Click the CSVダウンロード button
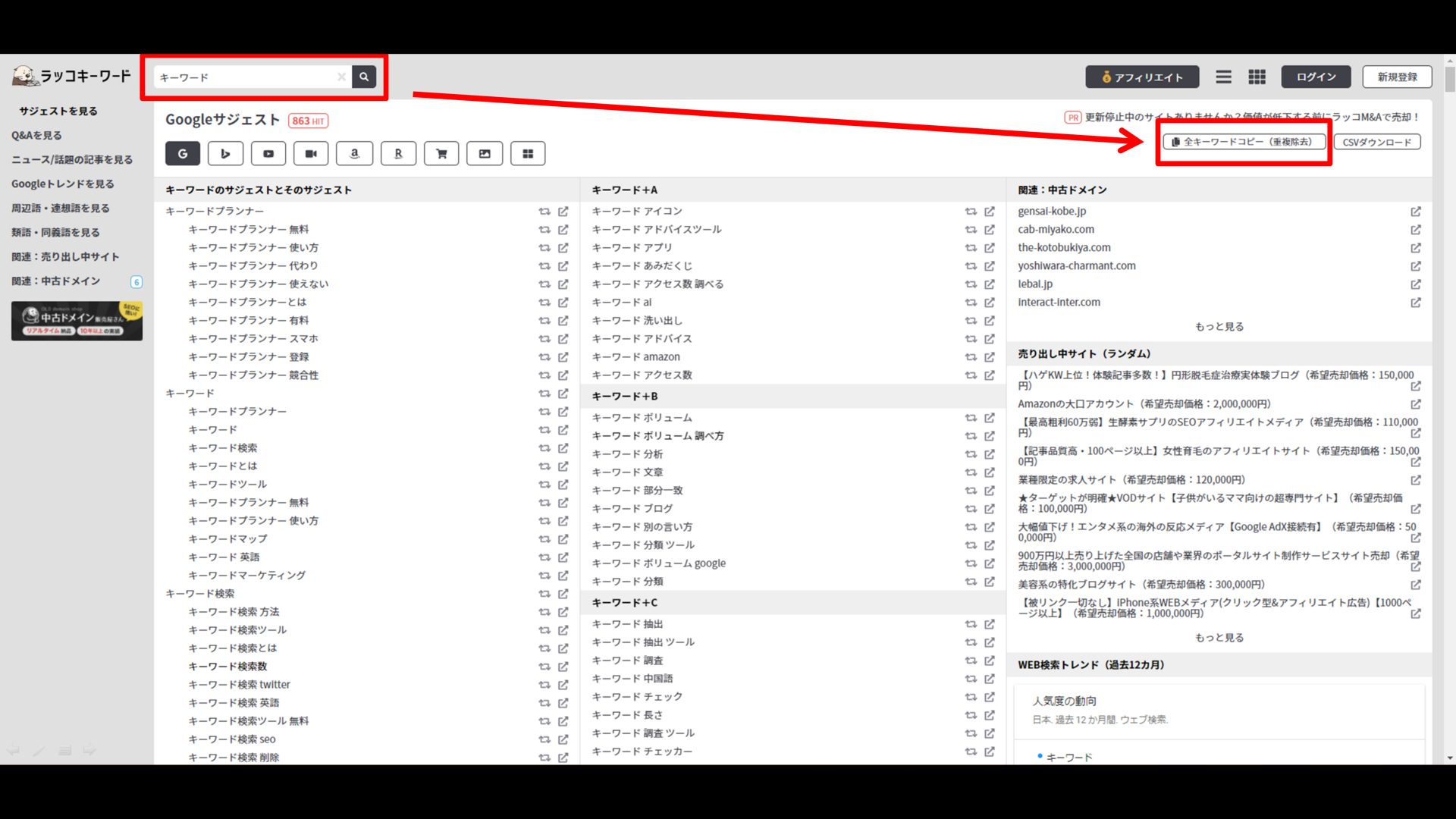The image size is (1456, 819). pyautogui.click(x=1376, y=142)
